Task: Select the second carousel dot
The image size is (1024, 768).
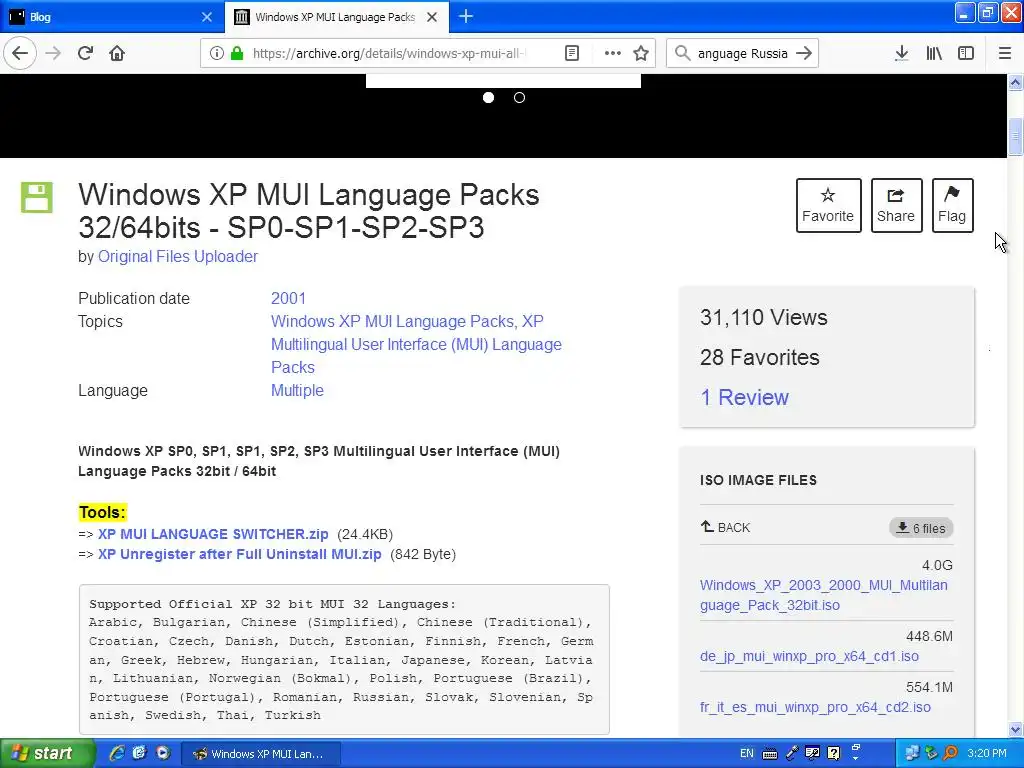Action: click(x=519, y=97)
